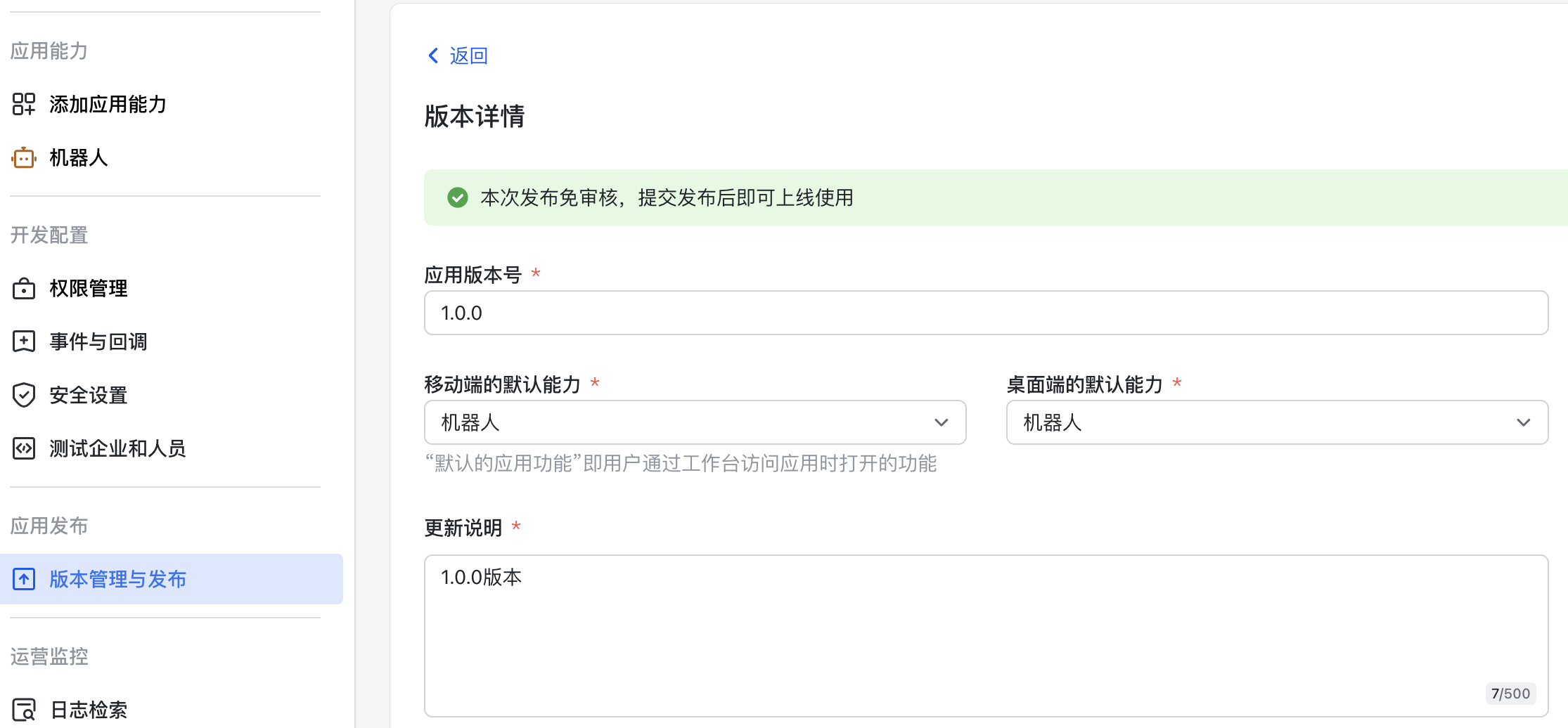Click the test enterprise and members icon
Screen dimensions: 1568x728
point(24,448)
